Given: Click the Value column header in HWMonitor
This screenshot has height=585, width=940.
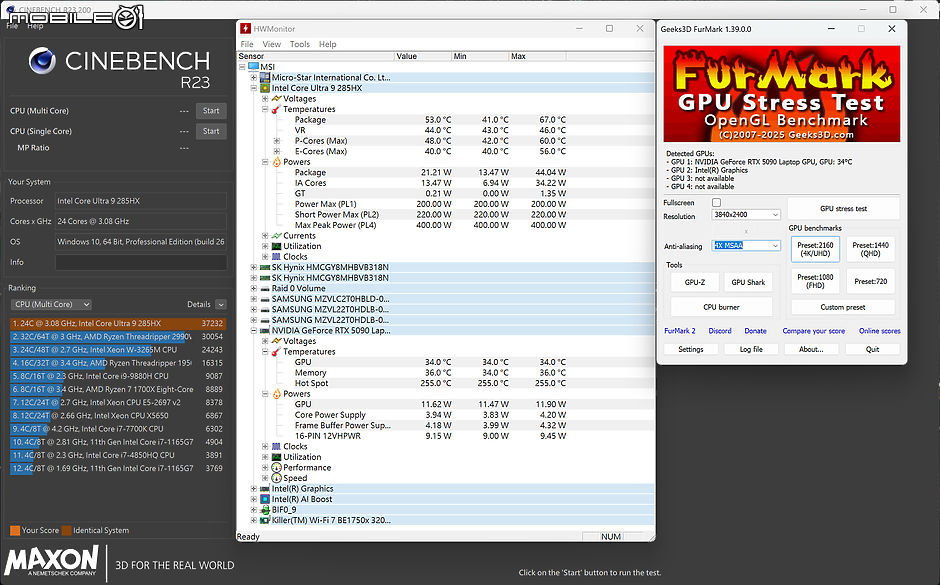Looking at the screenshot, I should pyautogui.click(x=423, y=56).
